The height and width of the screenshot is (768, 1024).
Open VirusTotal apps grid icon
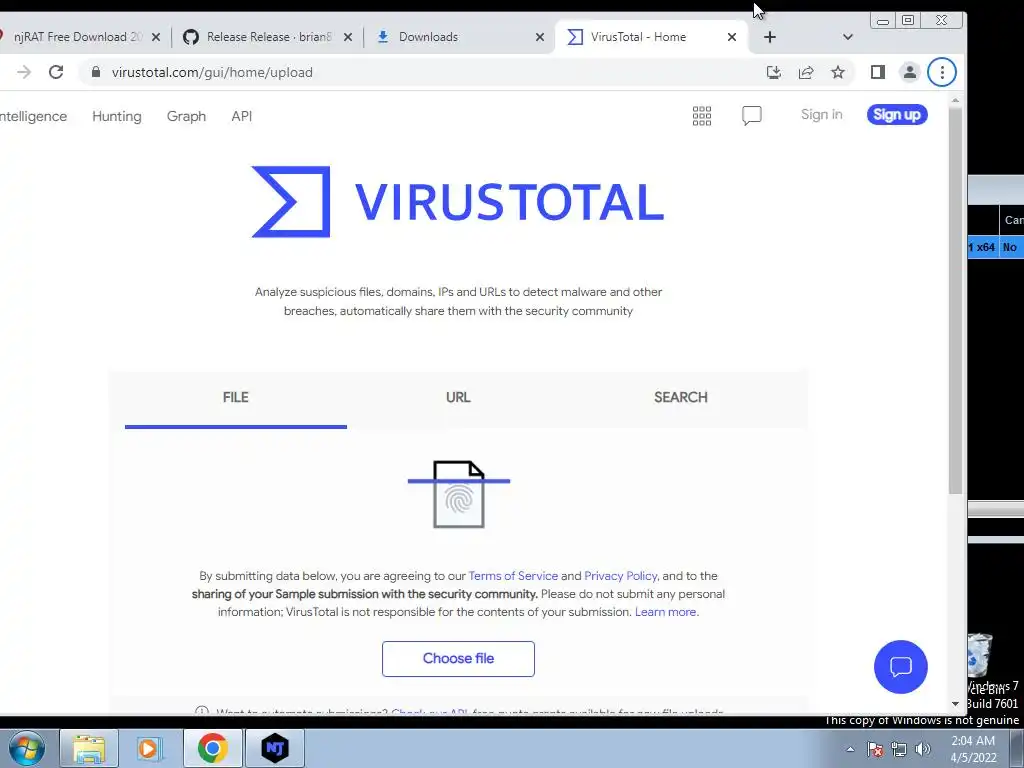[702, 116]
